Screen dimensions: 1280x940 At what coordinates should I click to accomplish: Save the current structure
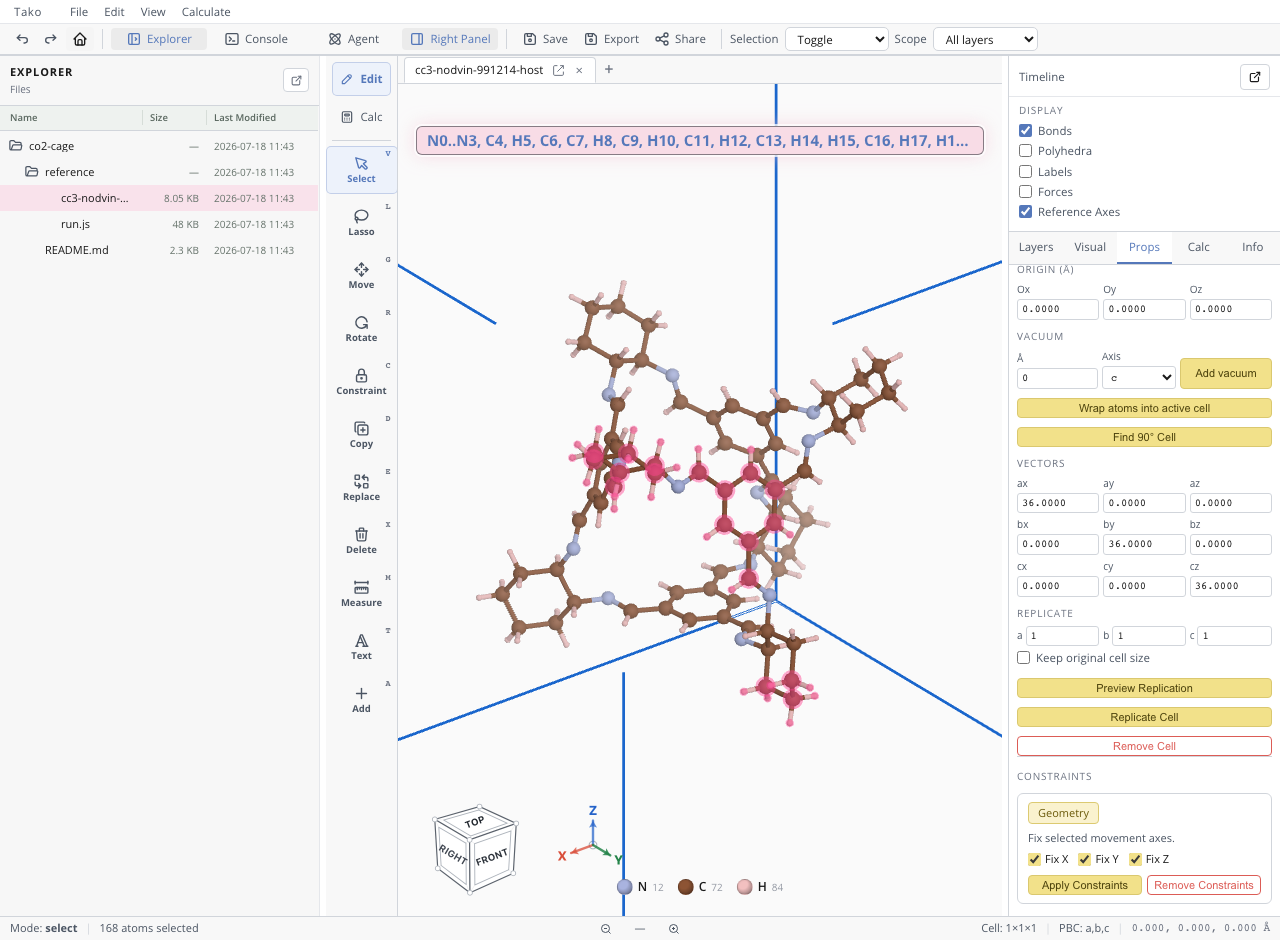pos(546,39)
